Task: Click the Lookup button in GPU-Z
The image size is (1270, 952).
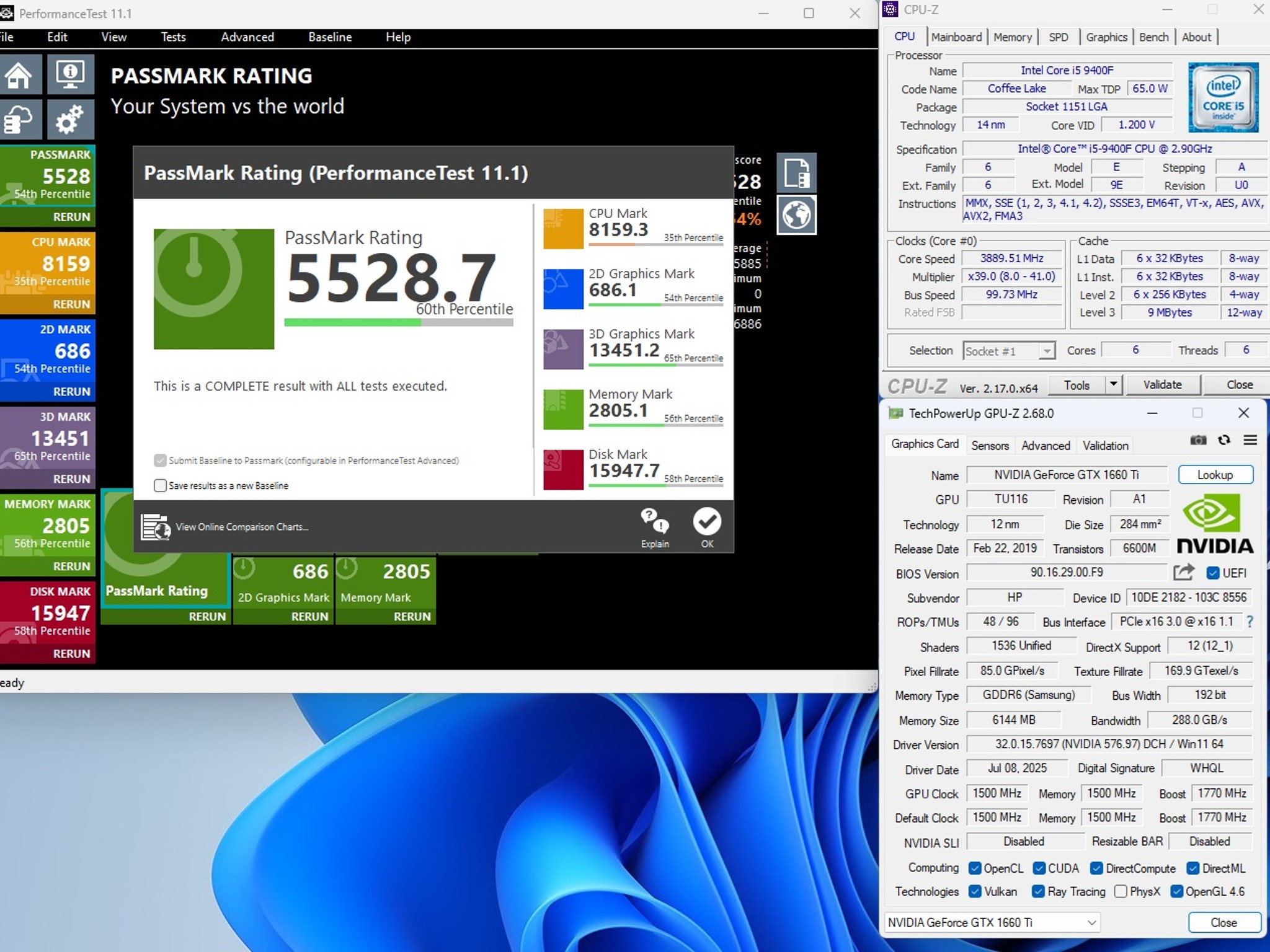Action: pyautogui.click(x=1215, y=475)
